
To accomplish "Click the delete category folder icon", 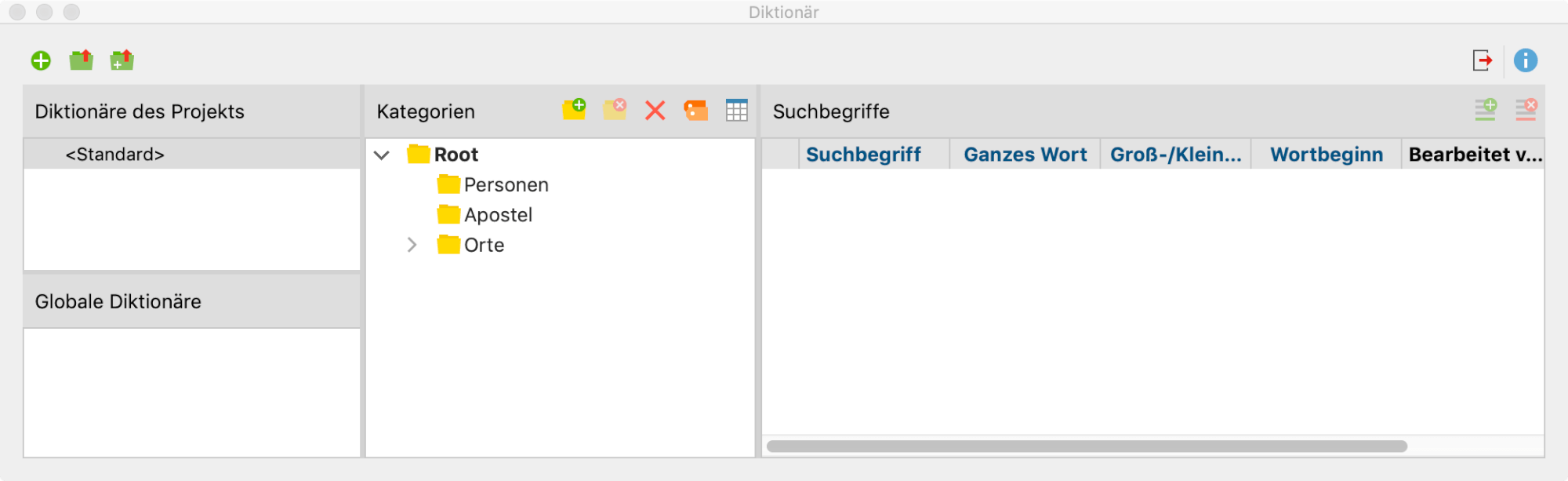I will [615, 110].
